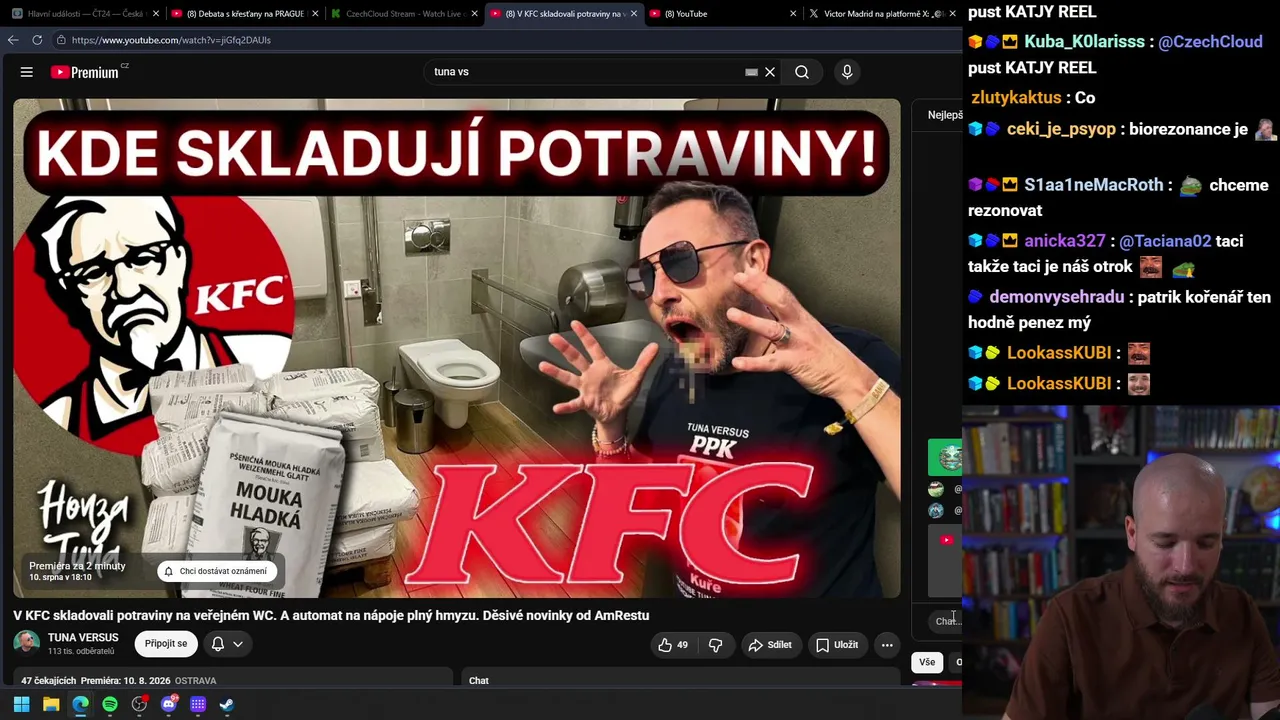Select the 'Vše' filter chip
This screenshot has height=720, width=1280.
pos(927,662)
